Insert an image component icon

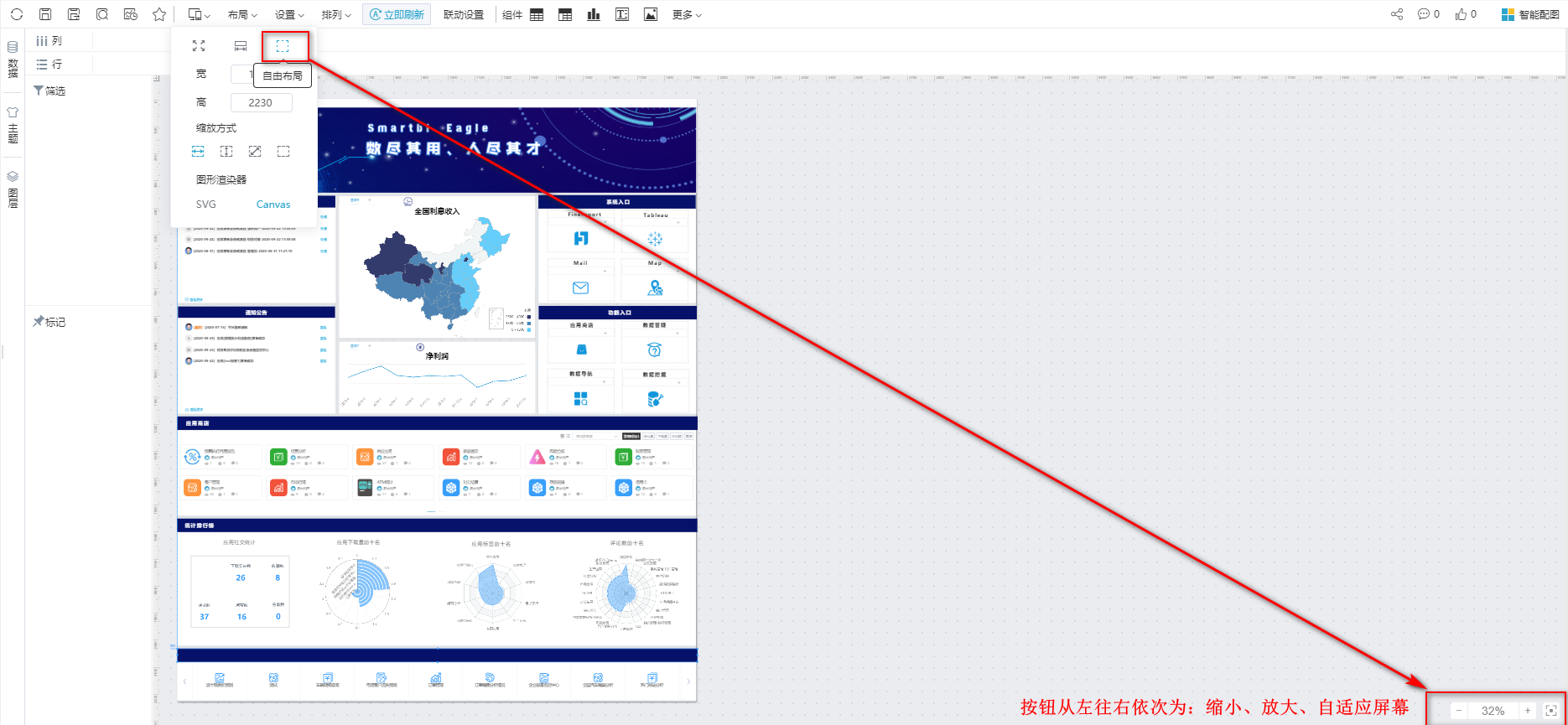click(651, 14)
